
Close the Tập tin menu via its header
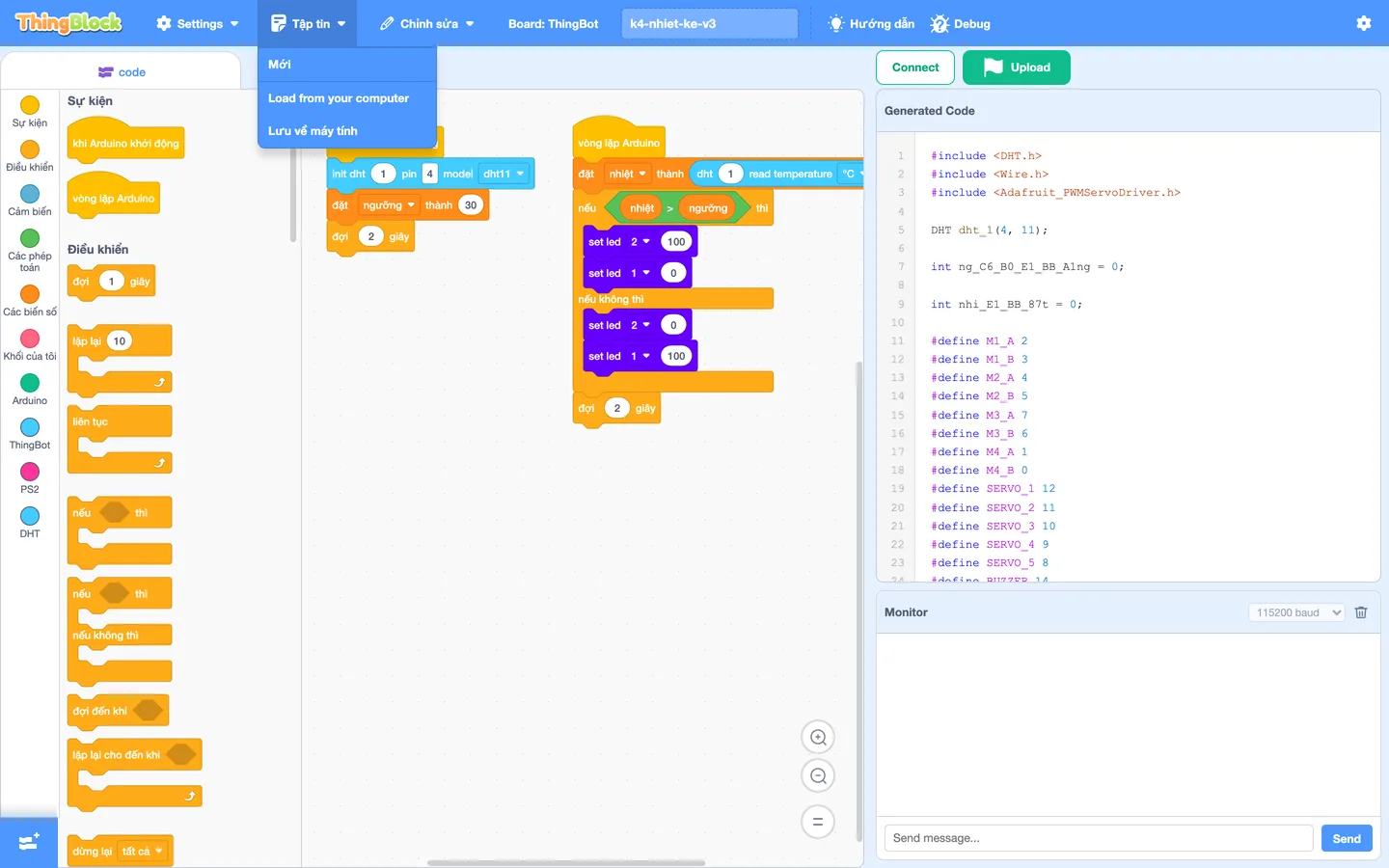pos(308,23)
